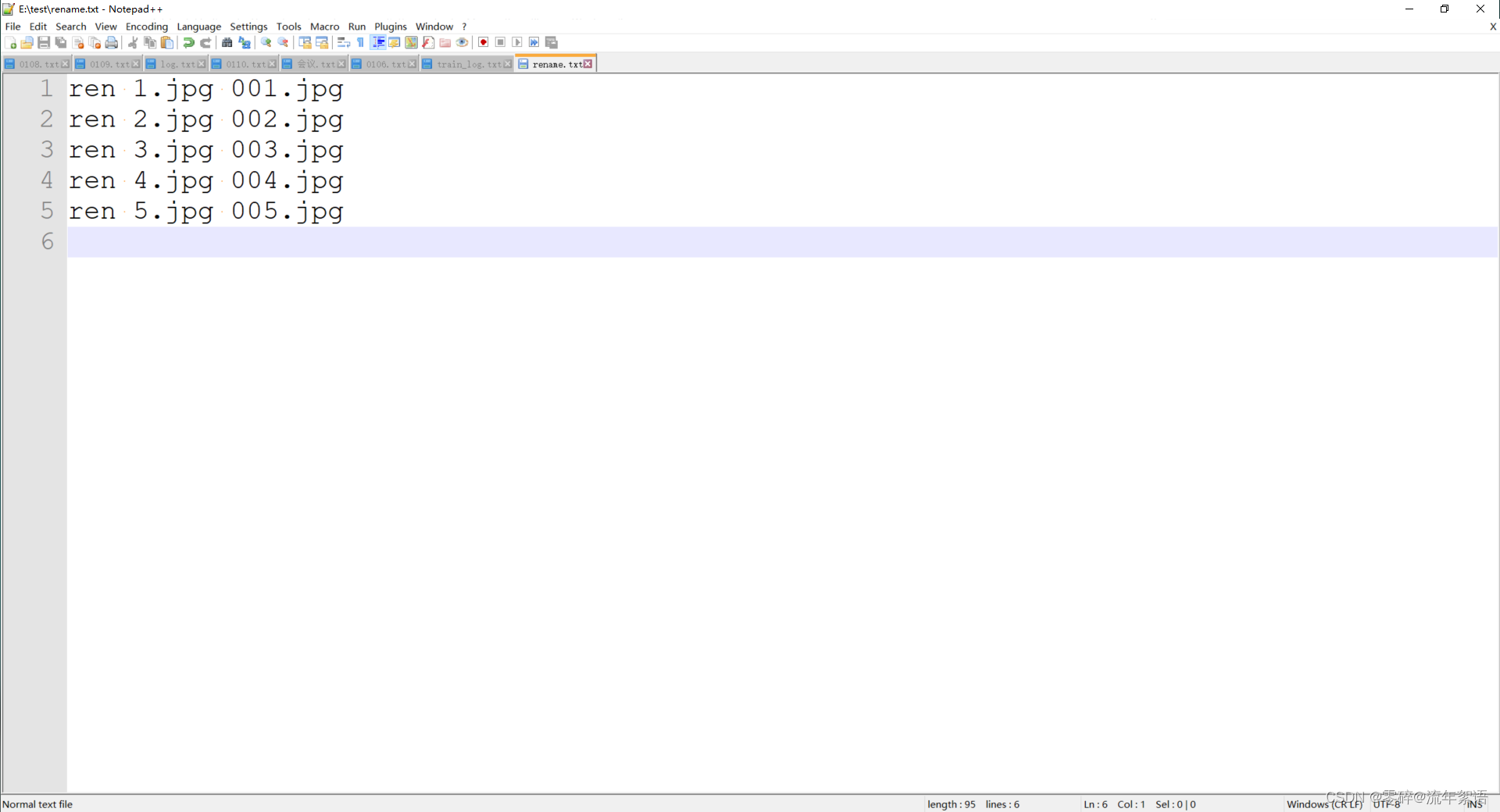Toggle show all characters pilcrow icon
This screenshot has height=812, width=1500.
[360, 43]
